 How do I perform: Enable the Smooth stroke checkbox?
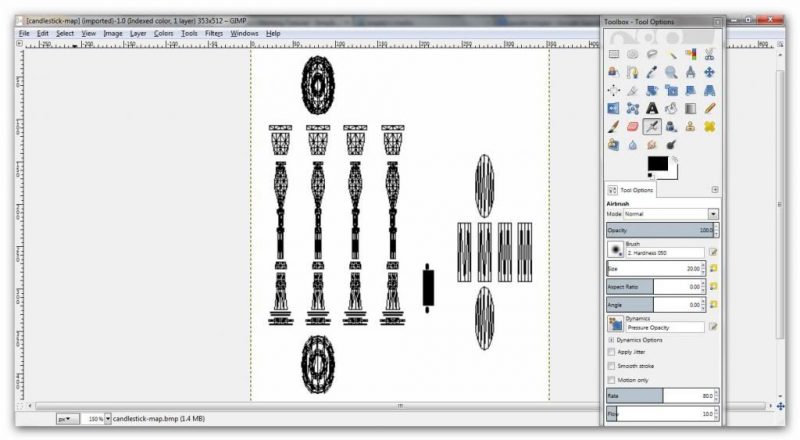click(612, 366)
